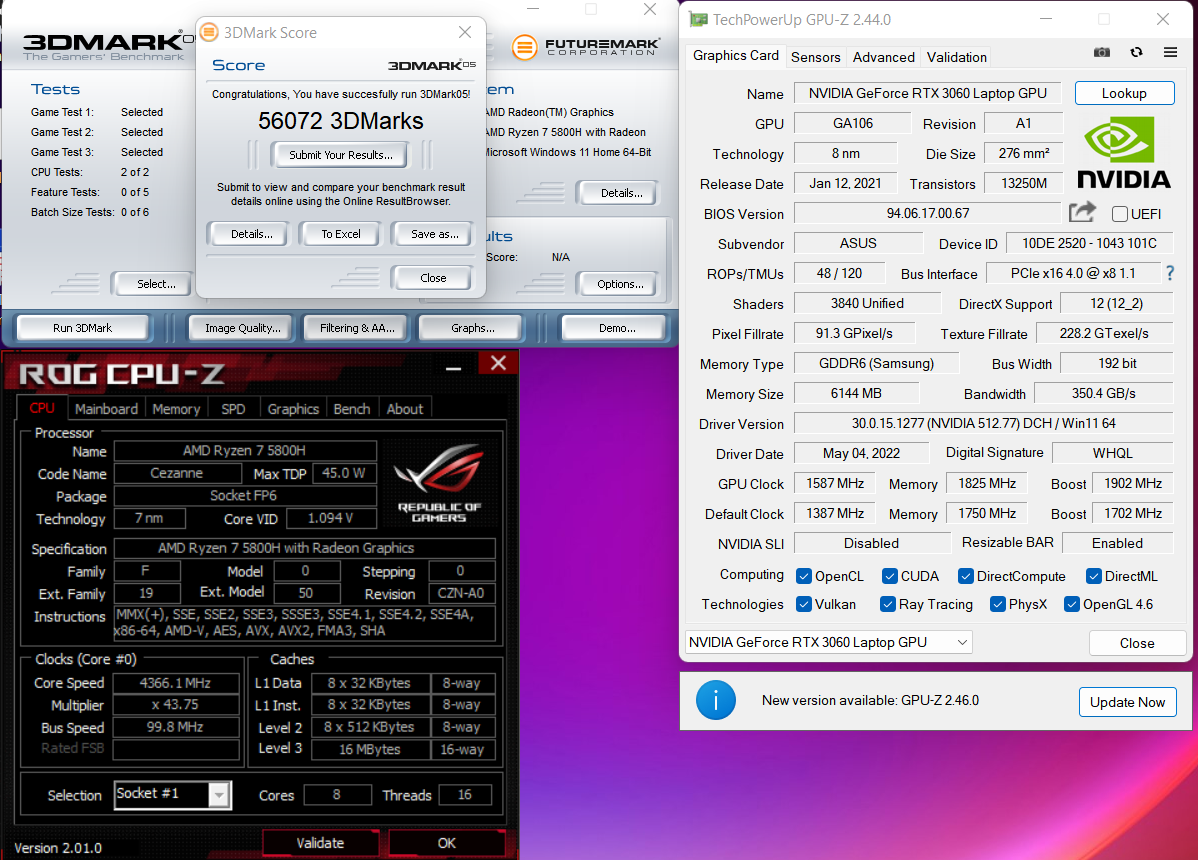
Task: Click the BIOS Version value 94.06.17.00.67
Action: point(928,213)
